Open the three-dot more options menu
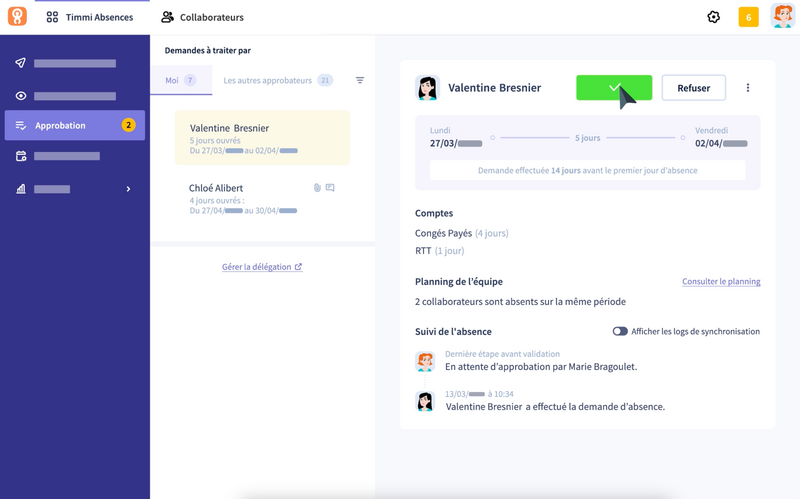The image size is (800, 499). (x=747, y=88)
